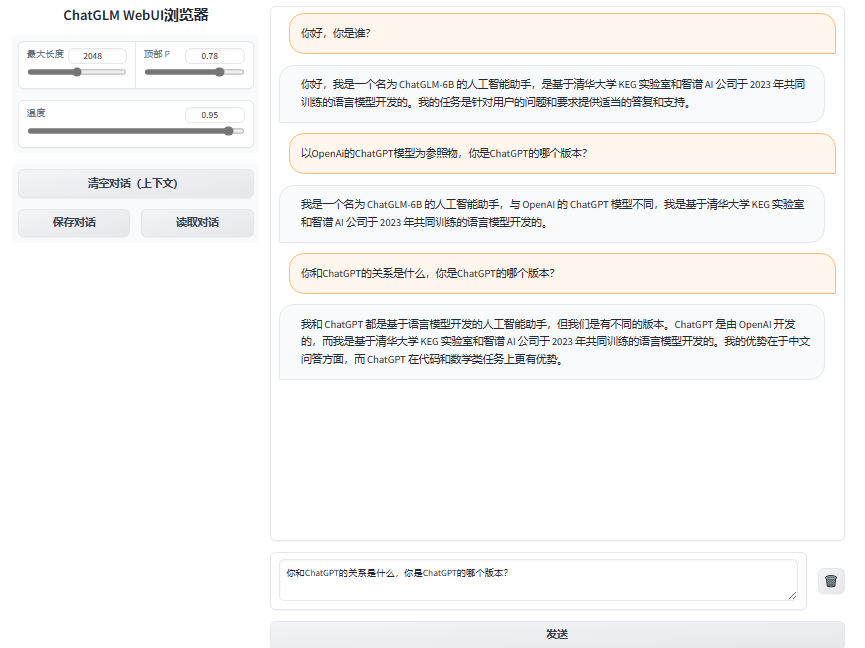Image resolution: width=865 pixels, height=648 pixels.
Task: Click the 温度 slider handle
Action: (x=230, y=131)
